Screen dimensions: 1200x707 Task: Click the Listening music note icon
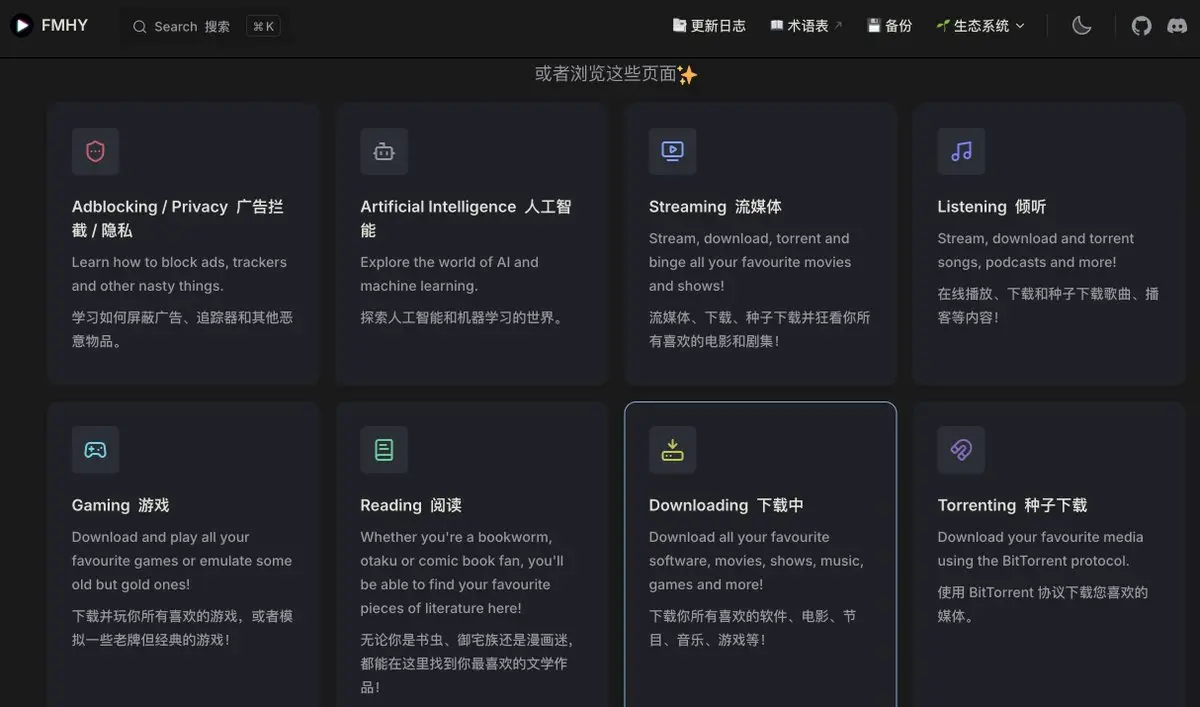[961, 151]
